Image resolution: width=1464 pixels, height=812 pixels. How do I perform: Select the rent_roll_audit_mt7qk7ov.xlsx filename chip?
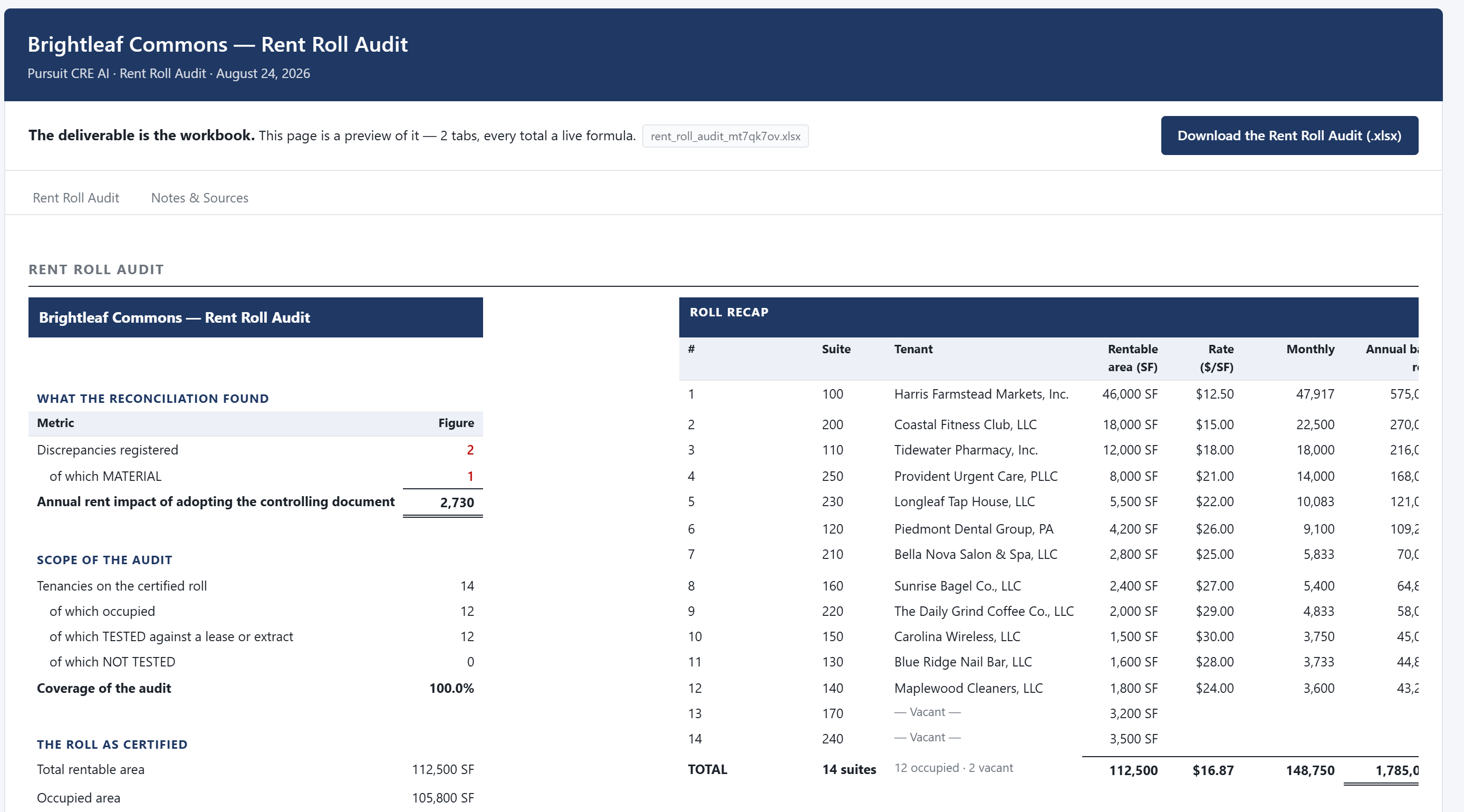[x=725, y=137]
